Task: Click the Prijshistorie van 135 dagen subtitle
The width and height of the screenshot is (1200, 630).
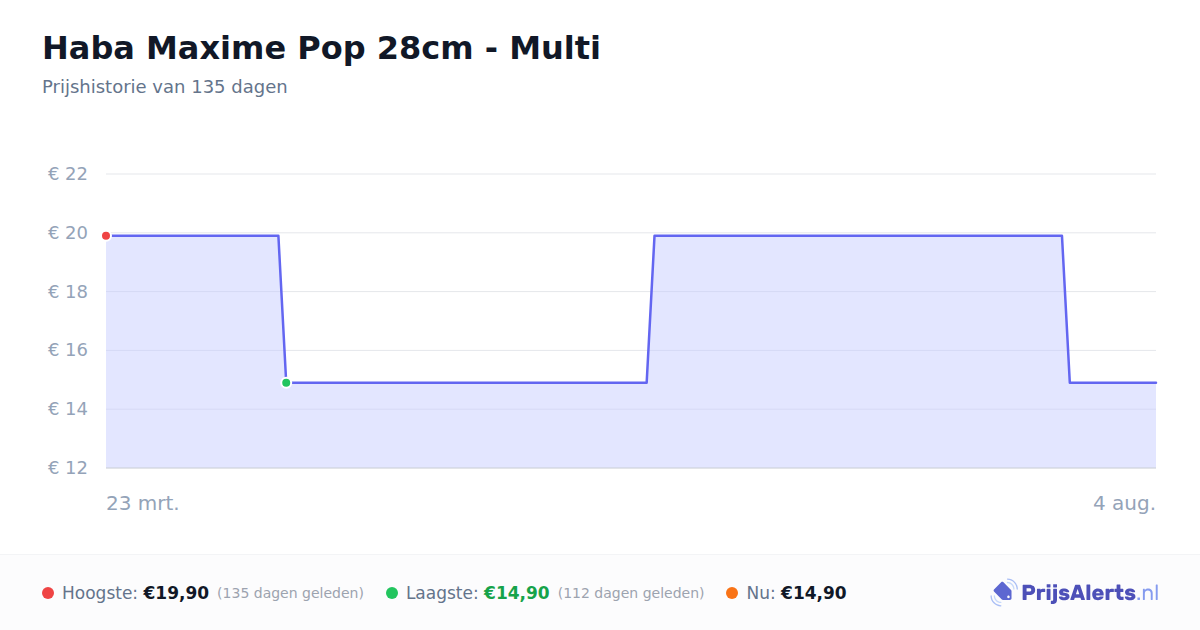Action: pos(165,87)
